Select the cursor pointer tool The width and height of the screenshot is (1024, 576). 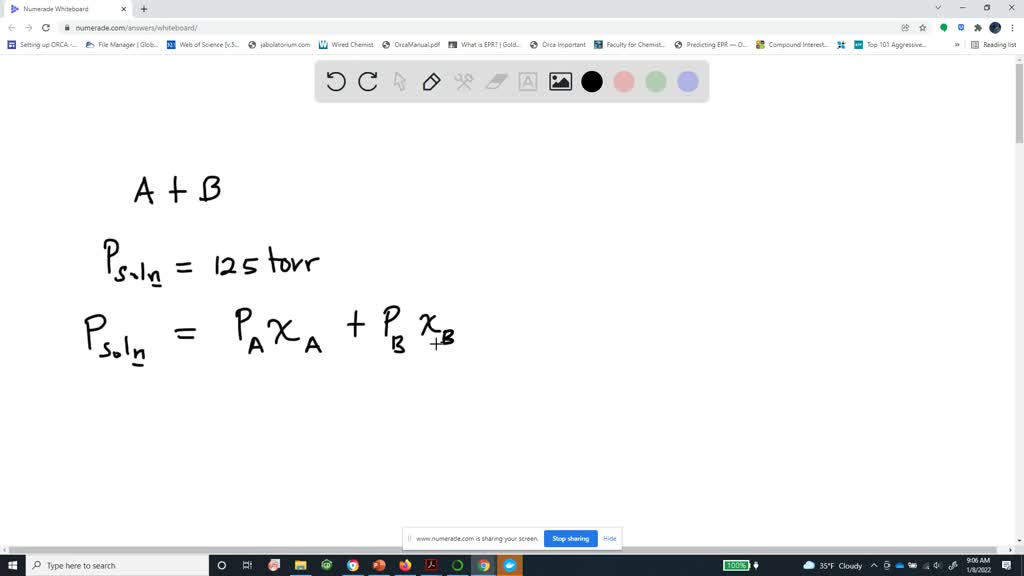point(399,82)
